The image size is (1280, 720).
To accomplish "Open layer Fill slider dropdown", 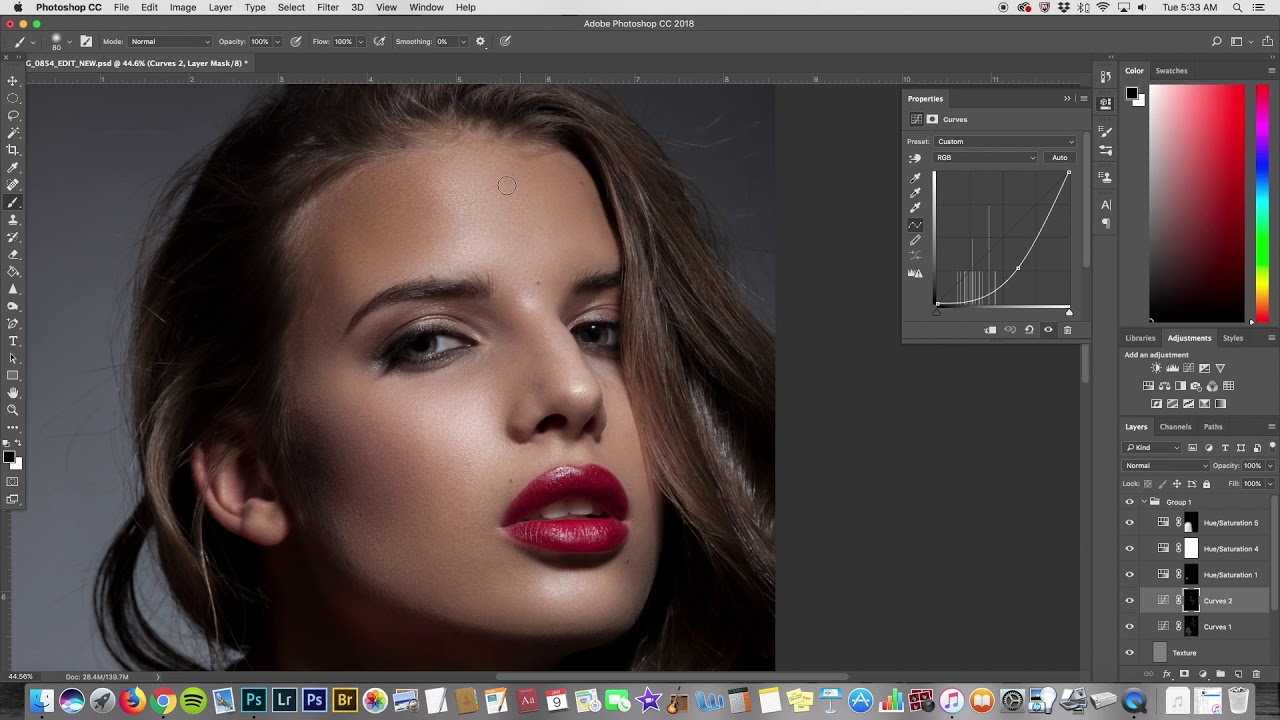I will pos(1270,484).
